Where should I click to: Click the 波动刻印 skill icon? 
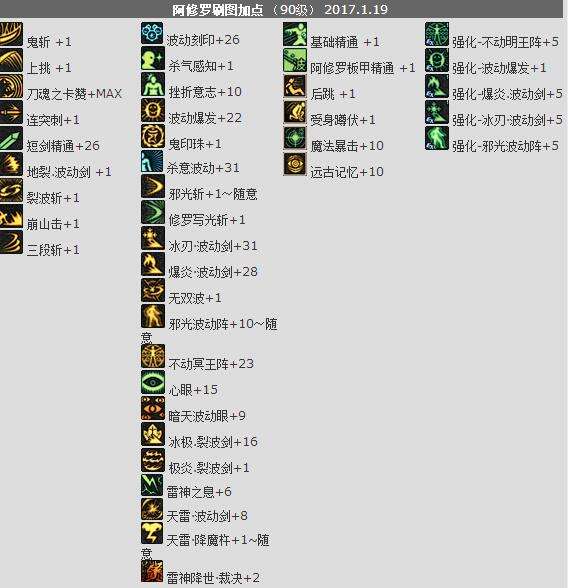tap(153, 34)
